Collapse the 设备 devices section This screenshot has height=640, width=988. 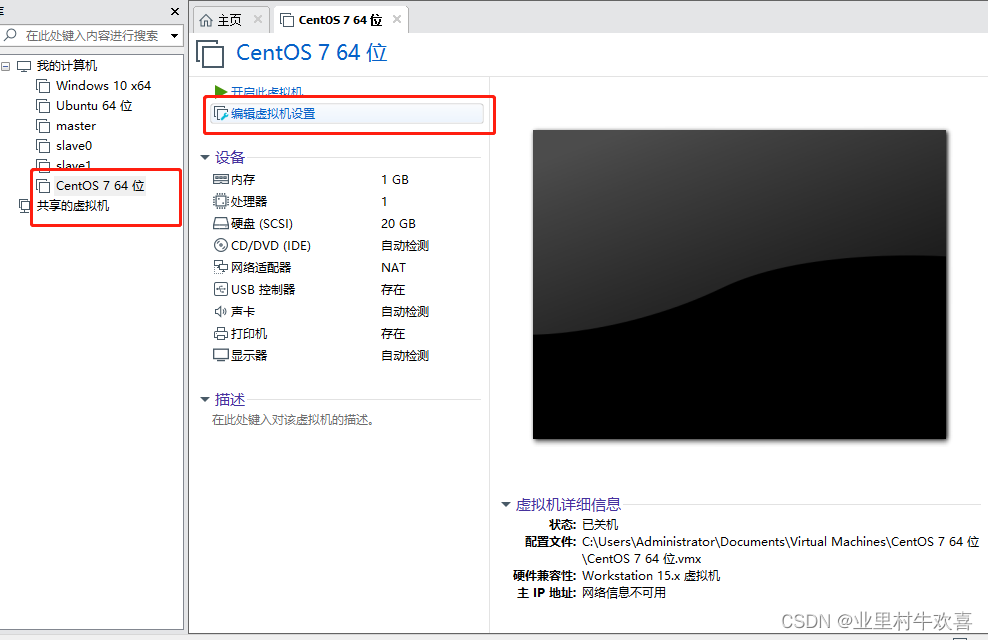(x=205, y=157)
